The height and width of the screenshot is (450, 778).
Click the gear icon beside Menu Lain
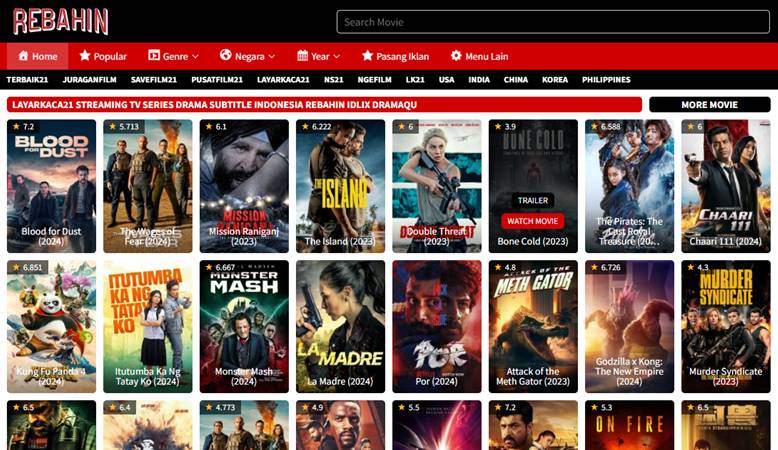coord(456,56)
